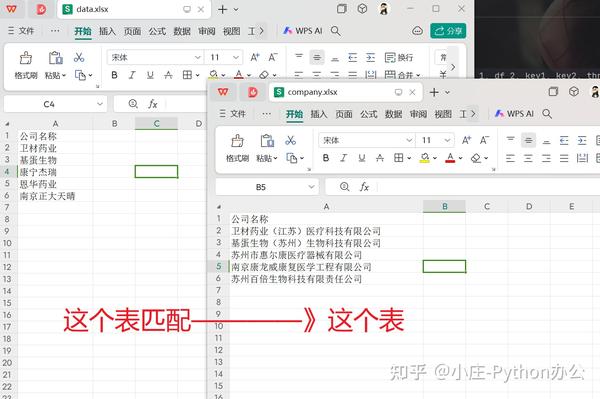
Task: Expand the name box dropdown next to B5
Action: 311,187
